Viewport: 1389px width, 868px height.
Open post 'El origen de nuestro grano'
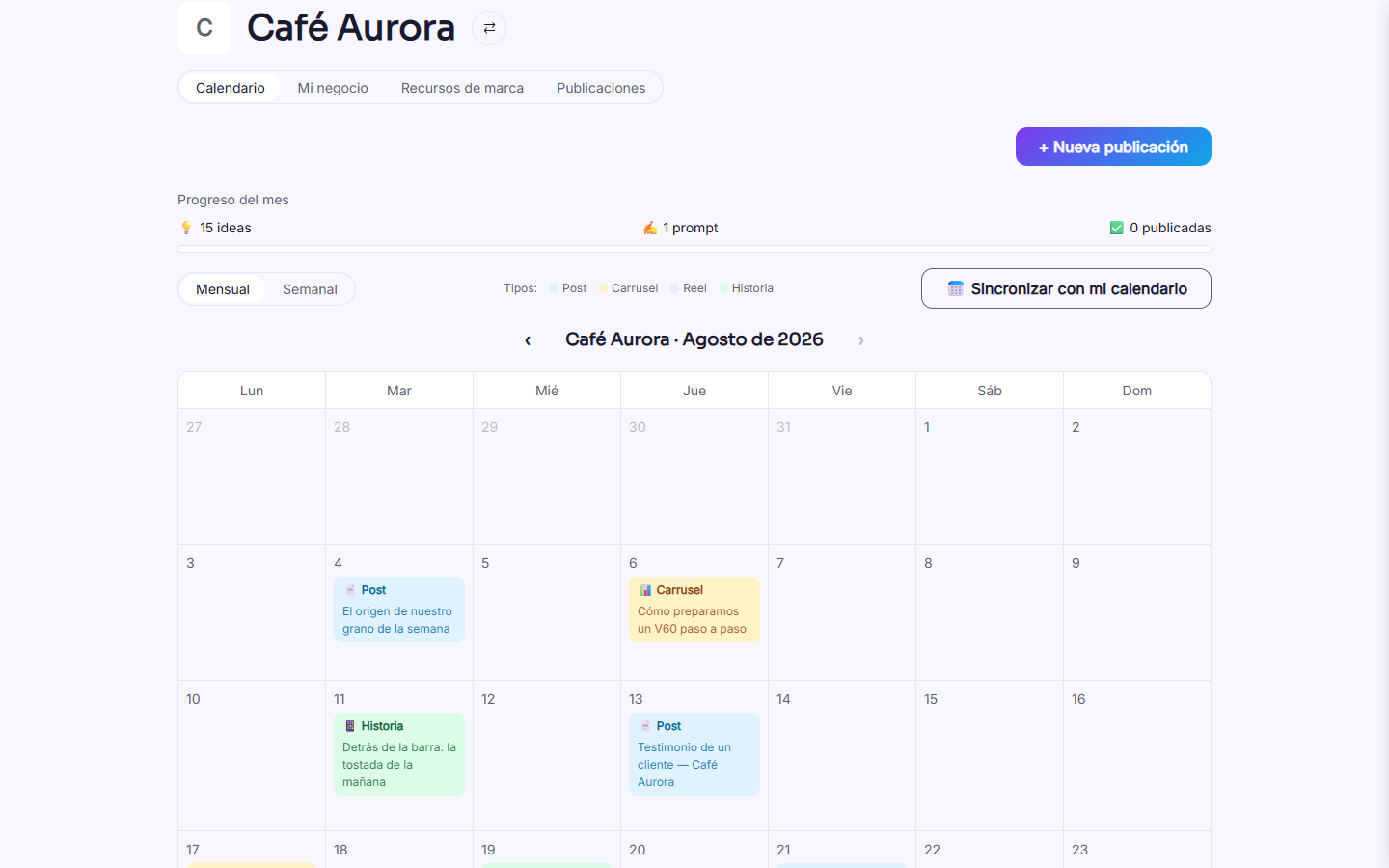[x=399, y=610]
